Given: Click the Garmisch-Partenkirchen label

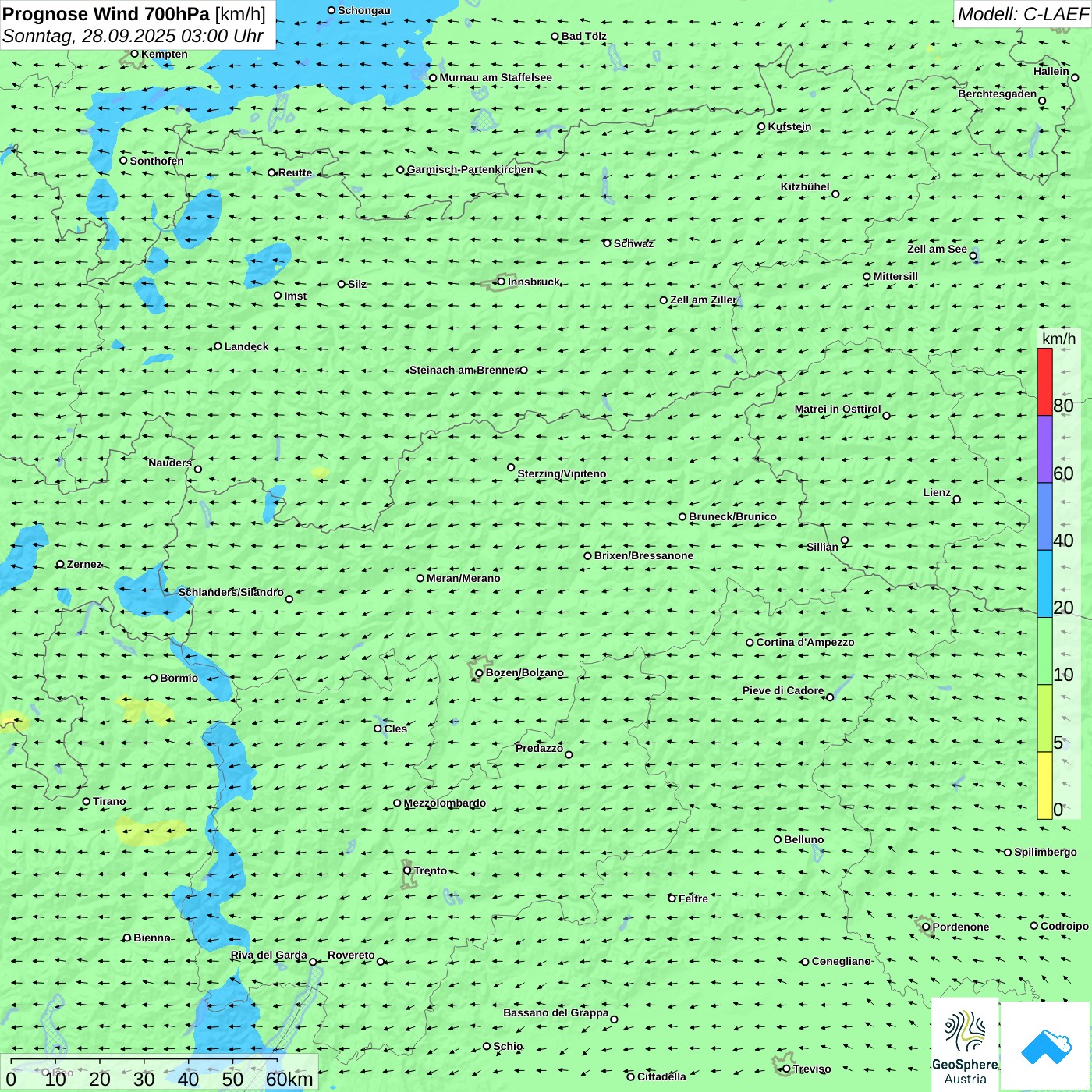Looking at the screenshot, I should click(x=470, y=169).
